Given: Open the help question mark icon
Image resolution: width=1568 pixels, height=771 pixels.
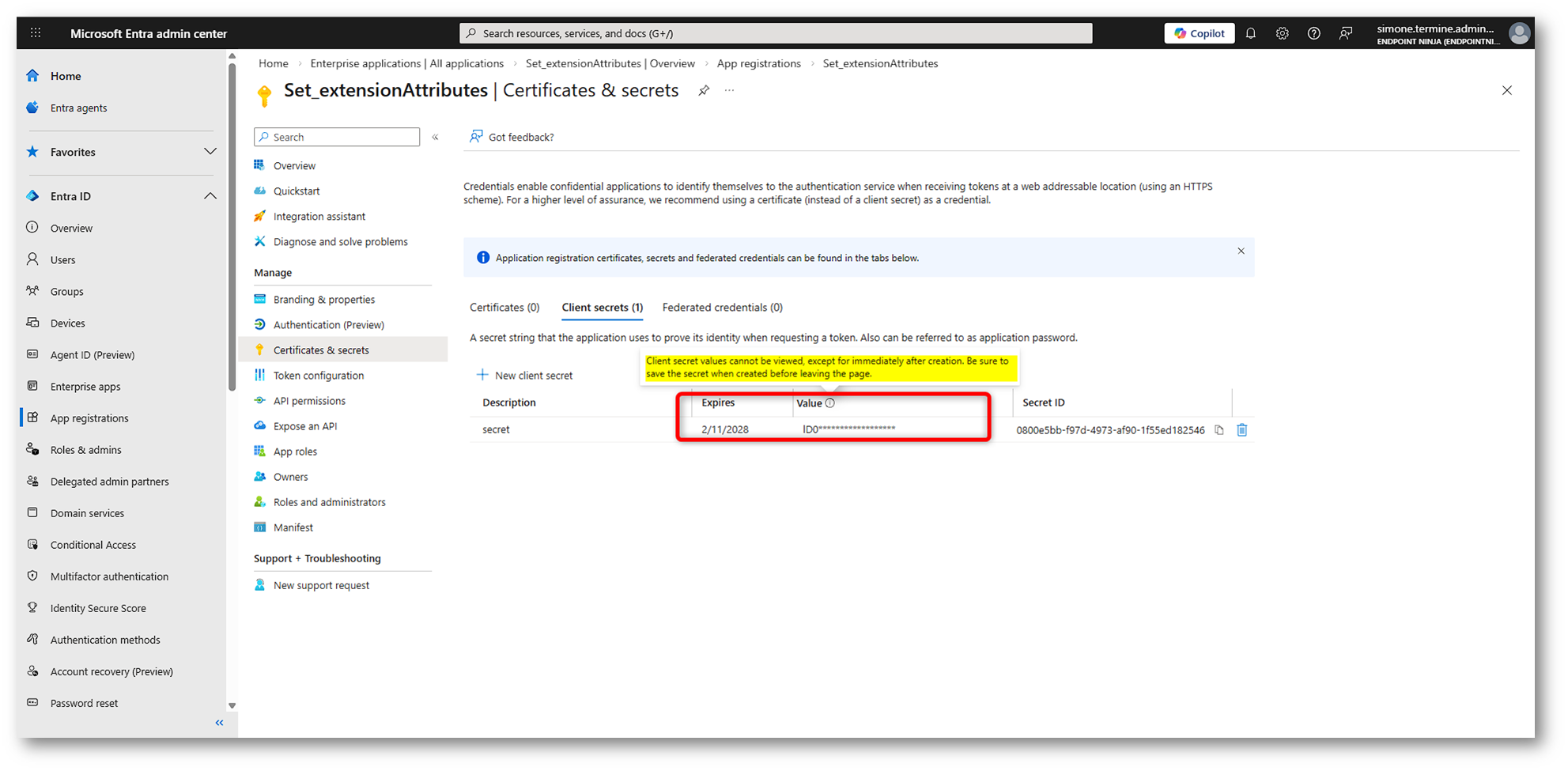Looking at the screenshot, I should 1314,33.
